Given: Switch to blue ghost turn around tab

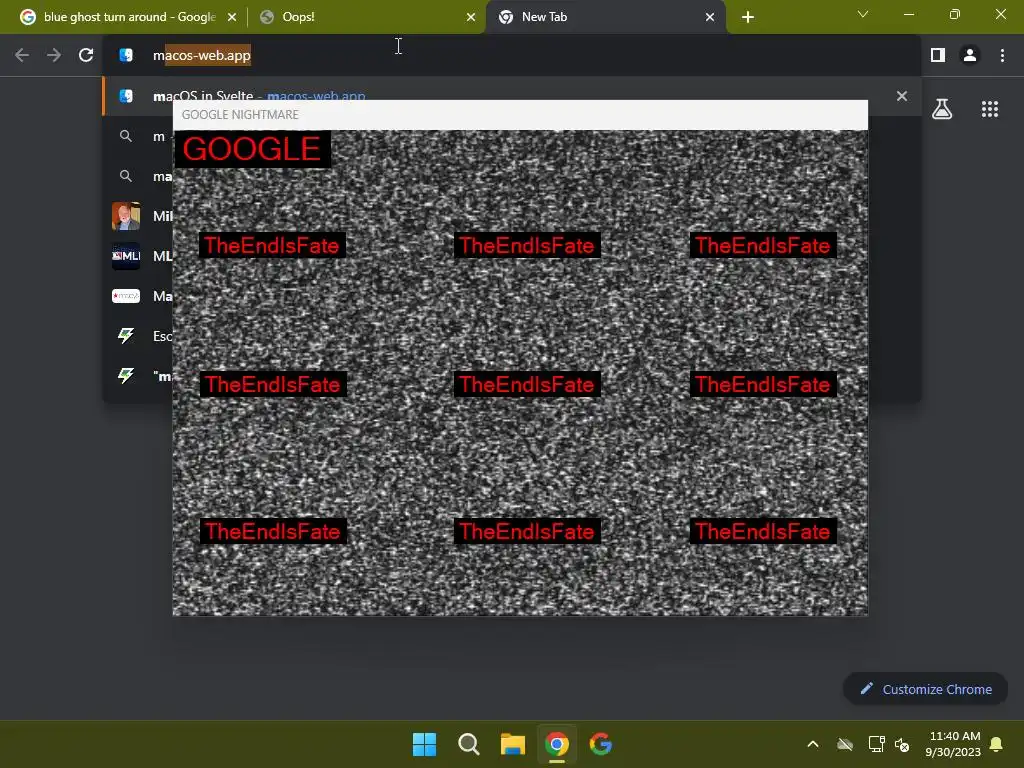Looking at the screenshot, I should (129, 17).
